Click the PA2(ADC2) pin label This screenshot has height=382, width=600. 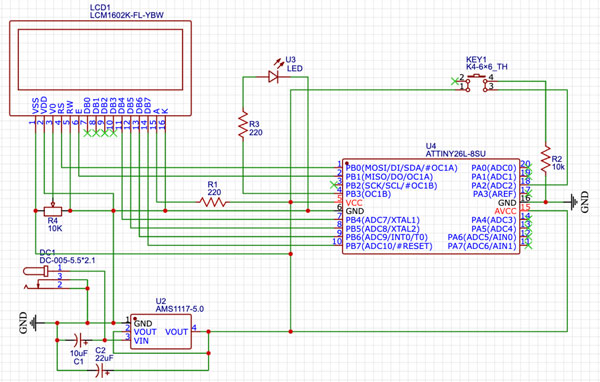tap(494, 186)
